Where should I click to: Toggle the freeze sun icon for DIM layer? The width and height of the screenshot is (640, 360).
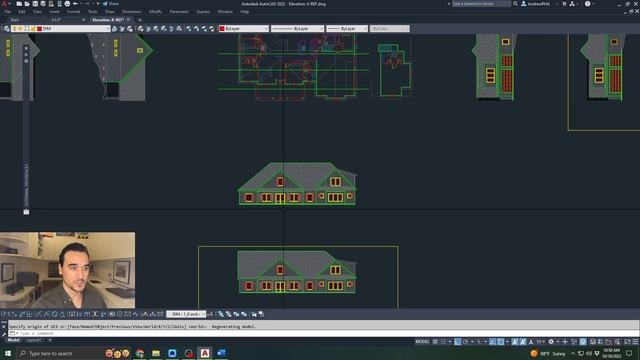20,29
